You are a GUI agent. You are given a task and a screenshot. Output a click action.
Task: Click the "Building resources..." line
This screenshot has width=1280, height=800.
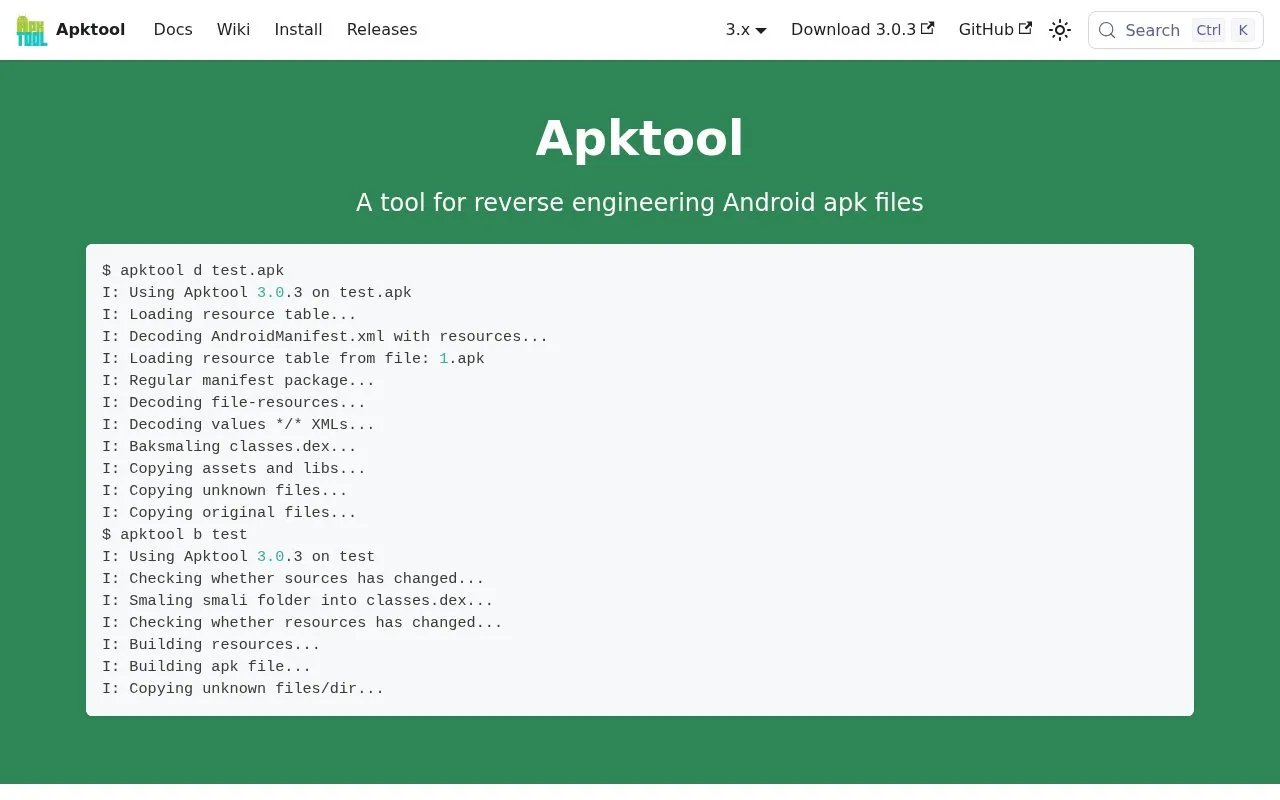point(211,645)
